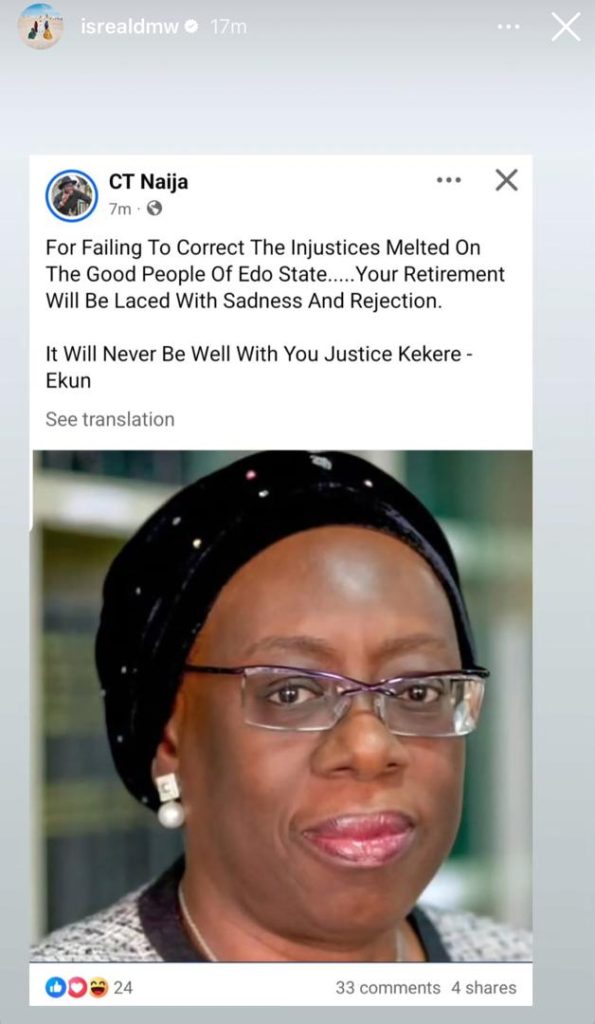
Task: Click the 7m post timestamp
Action: 120,209
